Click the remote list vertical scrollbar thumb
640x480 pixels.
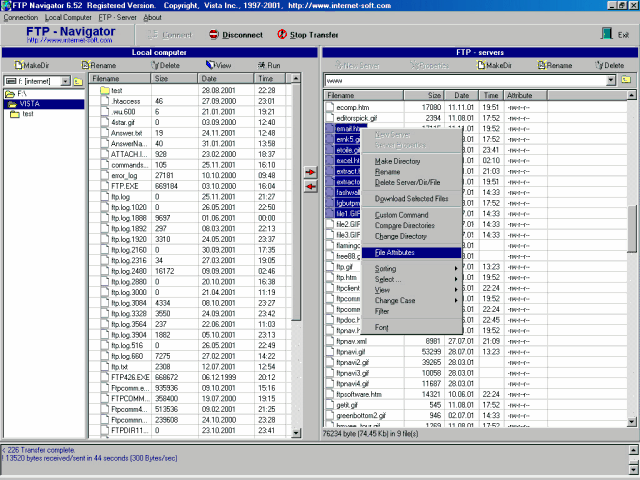point(631,229)
